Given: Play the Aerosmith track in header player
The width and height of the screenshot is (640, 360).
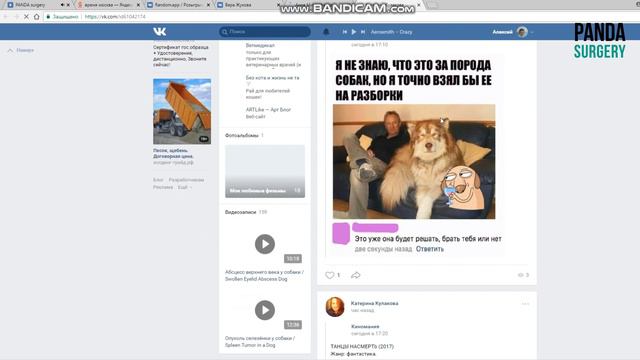Looking at the screenshot, I should point(354,32).
